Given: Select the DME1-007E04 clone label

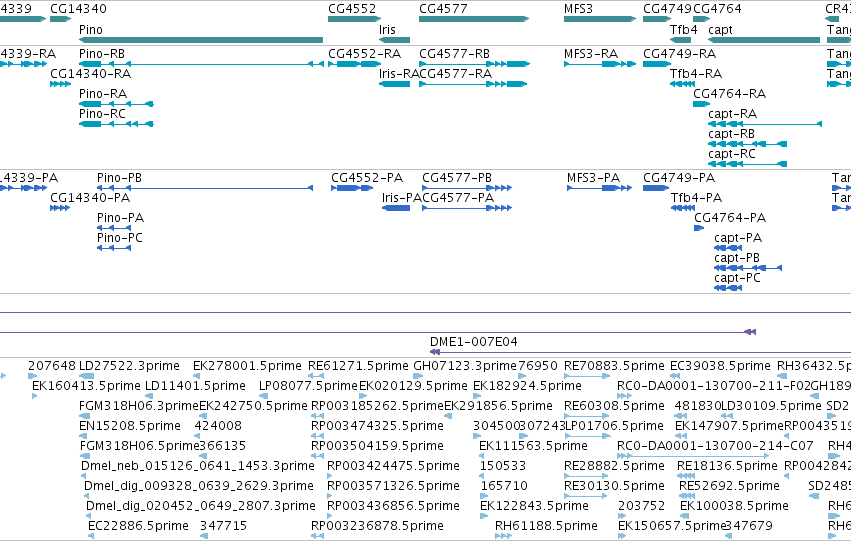Looking at the screenshot, I should (x=473, y=341).
